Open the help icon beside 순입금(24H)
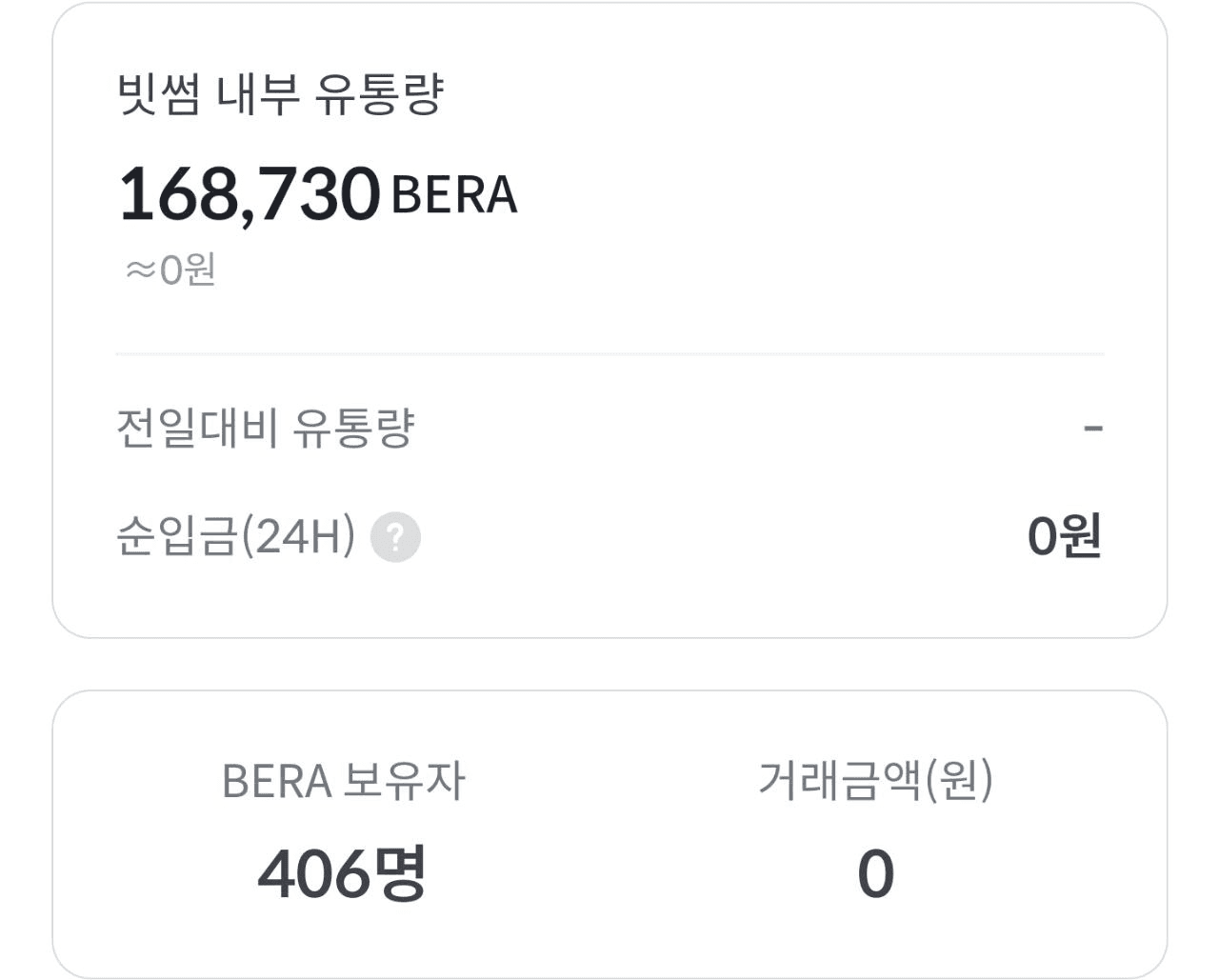This screenshot has height=980, width=1219. 395,537
